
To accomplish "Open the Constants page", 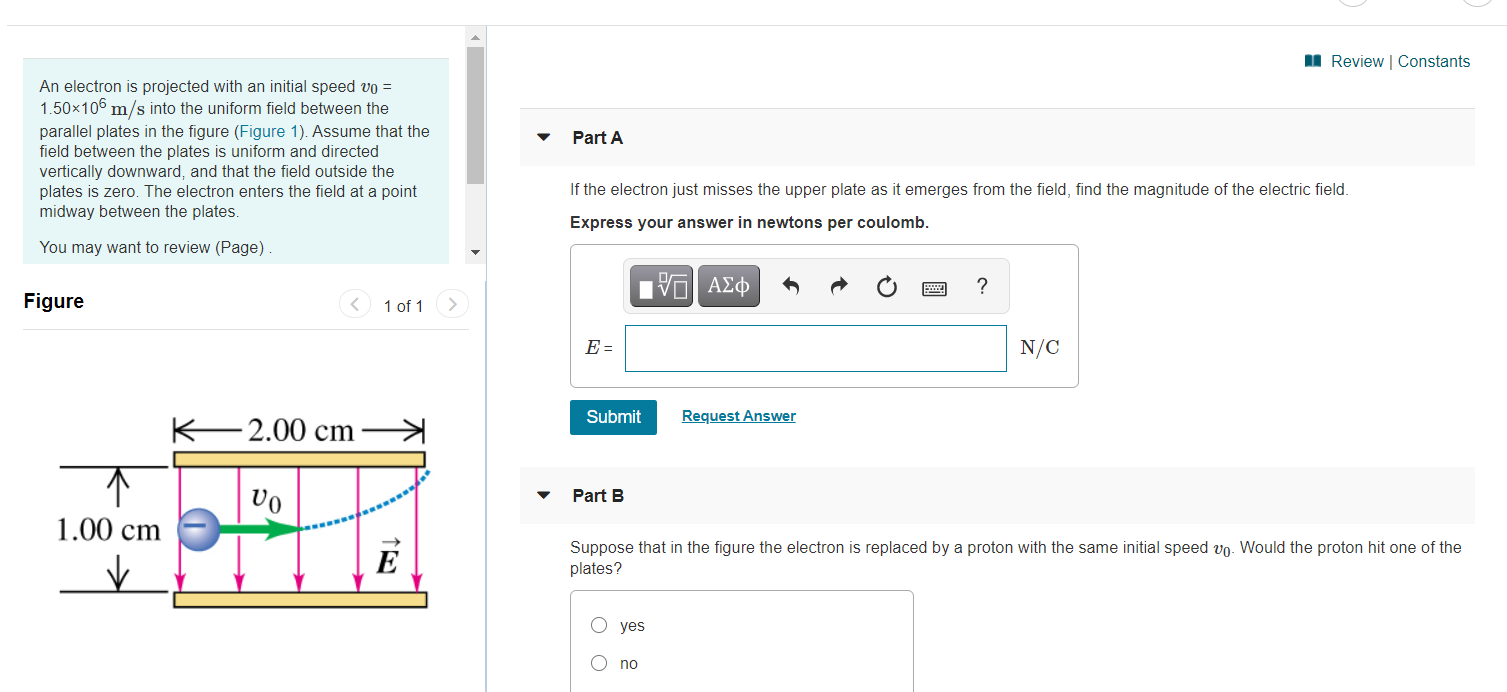I will pos(1433,61).
